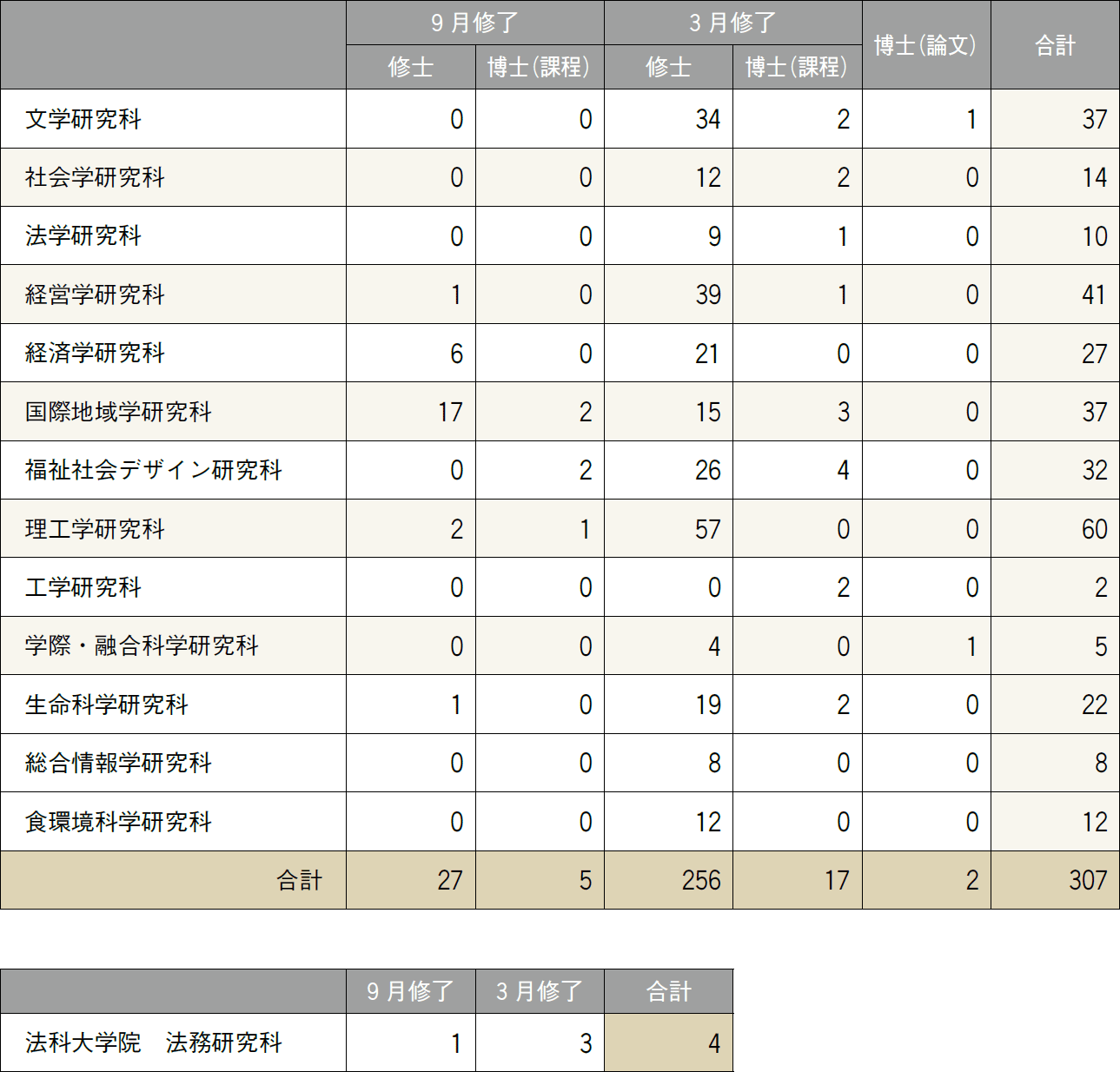The height and width of the screenshot is (1072, 1120).
Task: Click the 文学研究科 row label
Action: click(x=83, y=119)
